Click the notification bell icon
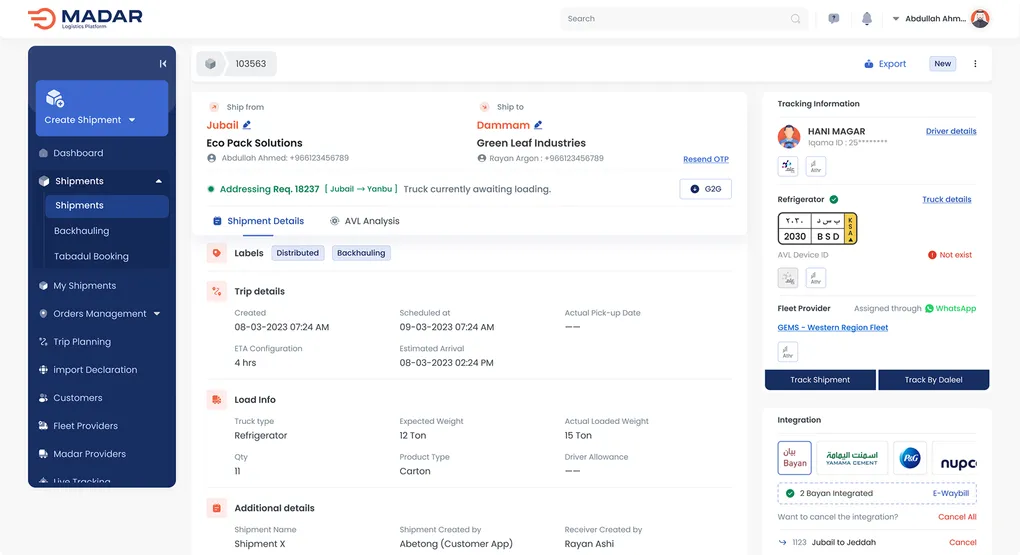1020x555 pixels. [x=867, y=19]
